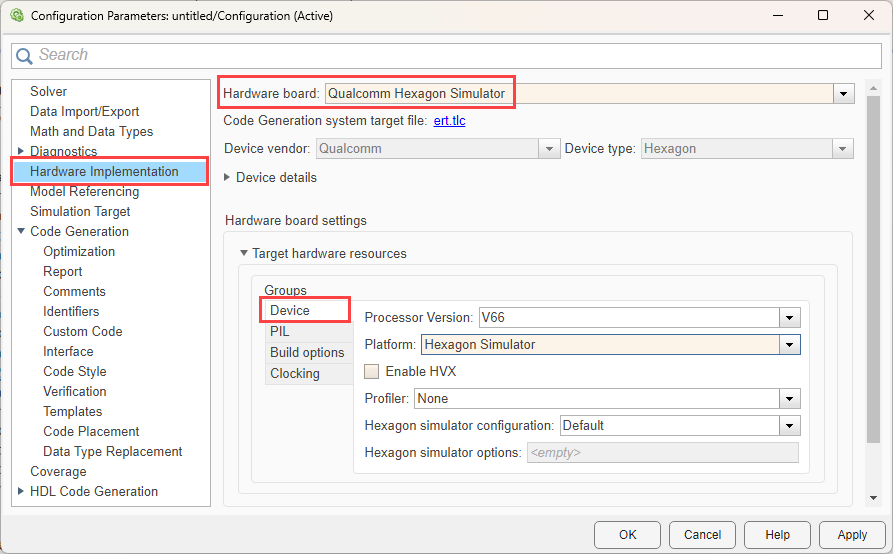Open the Processor Version dropdown
This screenshot has width=893, height=554.
coord(790,318)
